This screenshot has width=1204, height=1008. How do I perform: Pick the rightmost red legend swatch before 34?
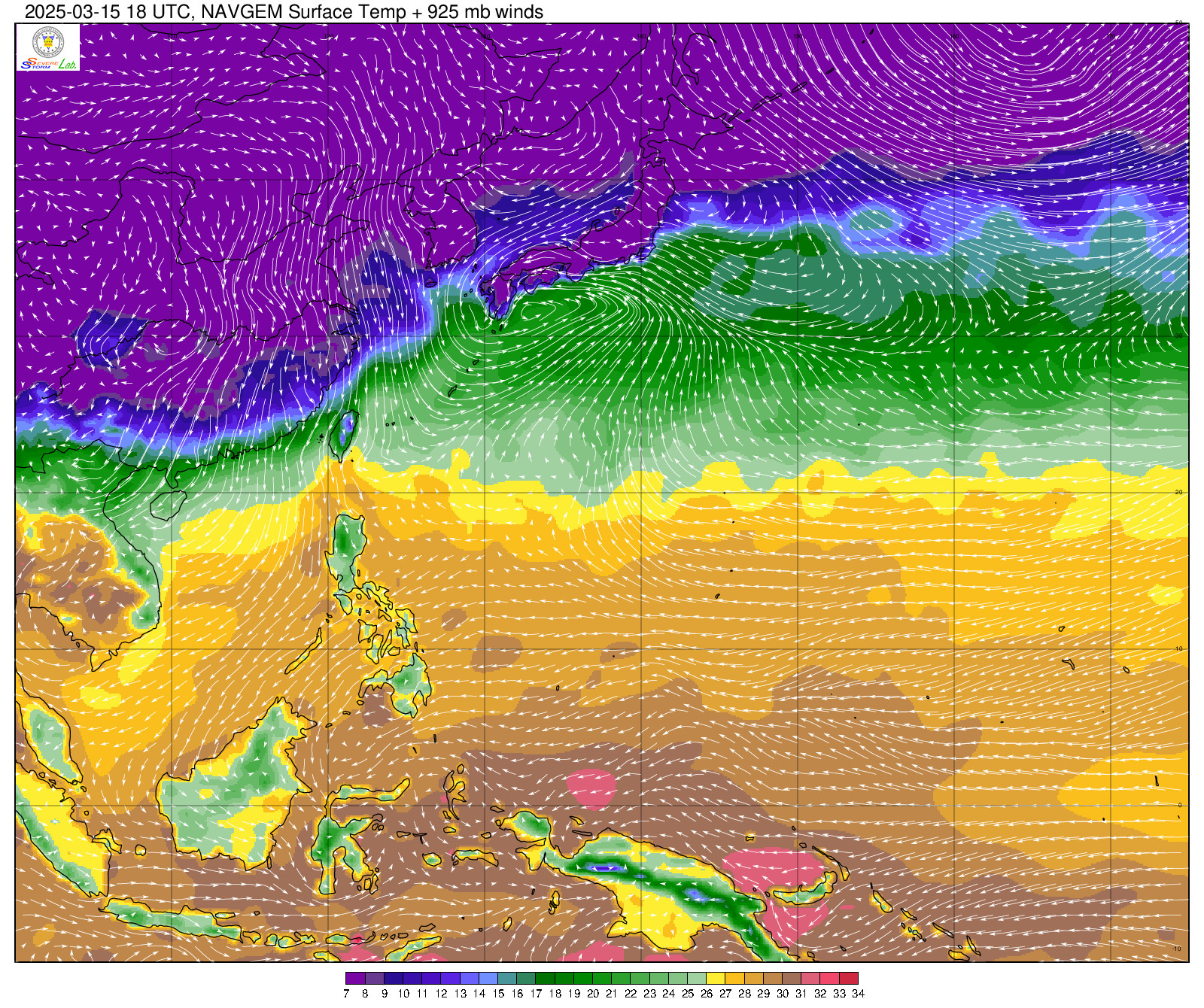click(848, 979)
